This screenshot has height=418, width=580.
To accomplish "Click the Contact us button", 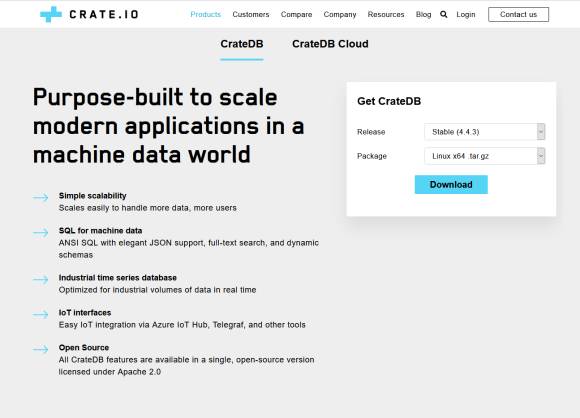I will (518, 14).
